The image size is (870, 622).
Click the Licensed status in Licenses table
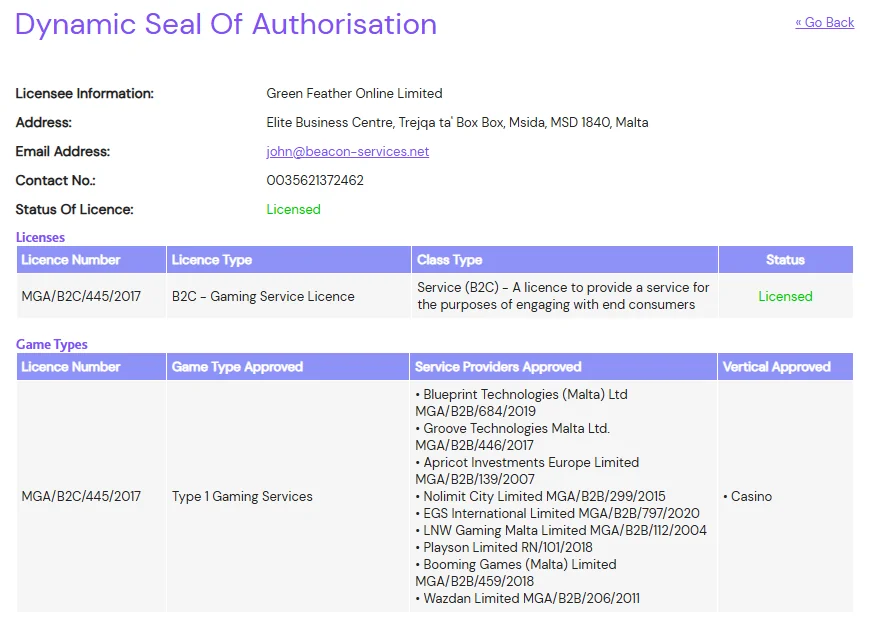[785, 297]
